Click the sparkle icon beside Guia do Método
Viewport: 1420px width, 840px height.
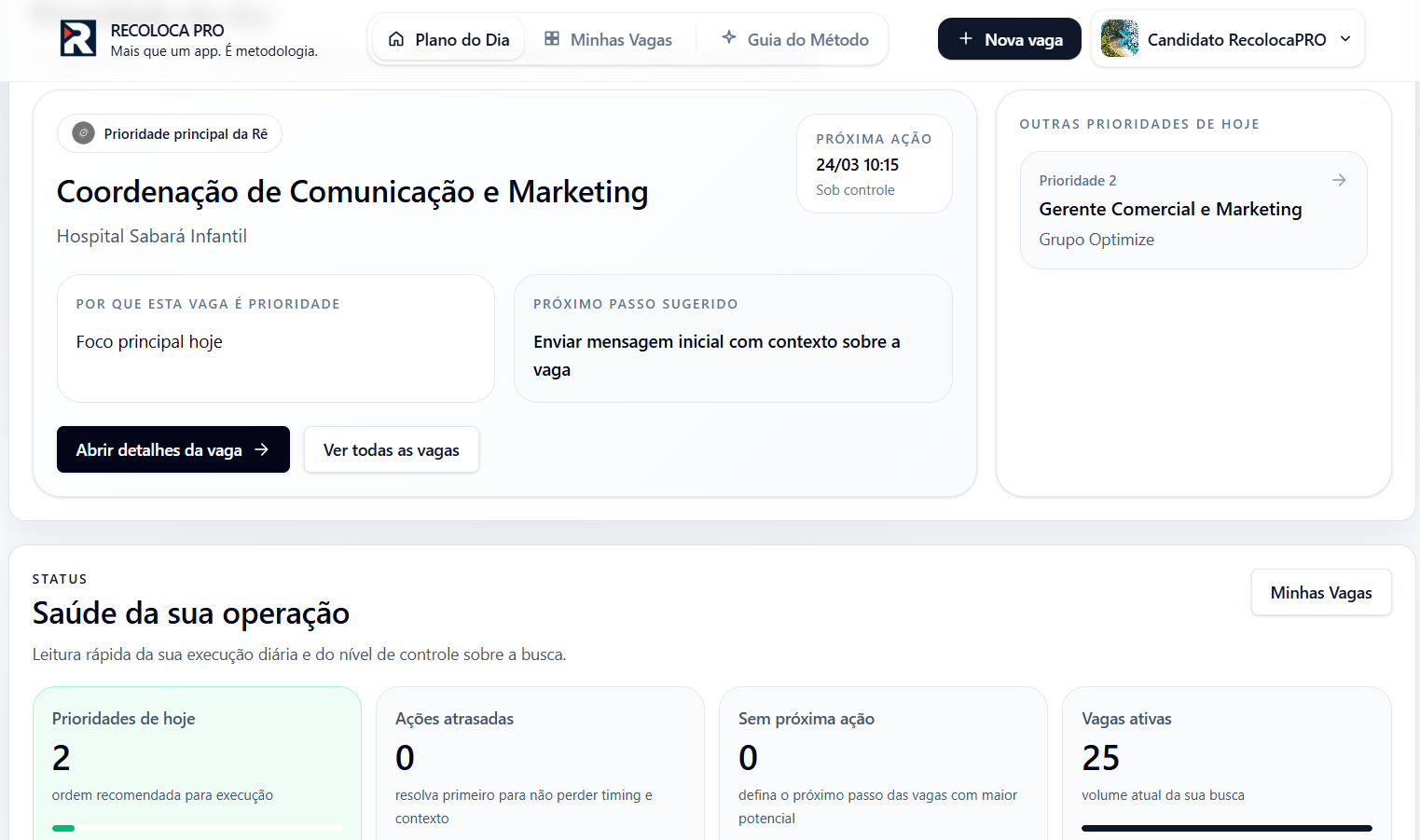point(729,38)
